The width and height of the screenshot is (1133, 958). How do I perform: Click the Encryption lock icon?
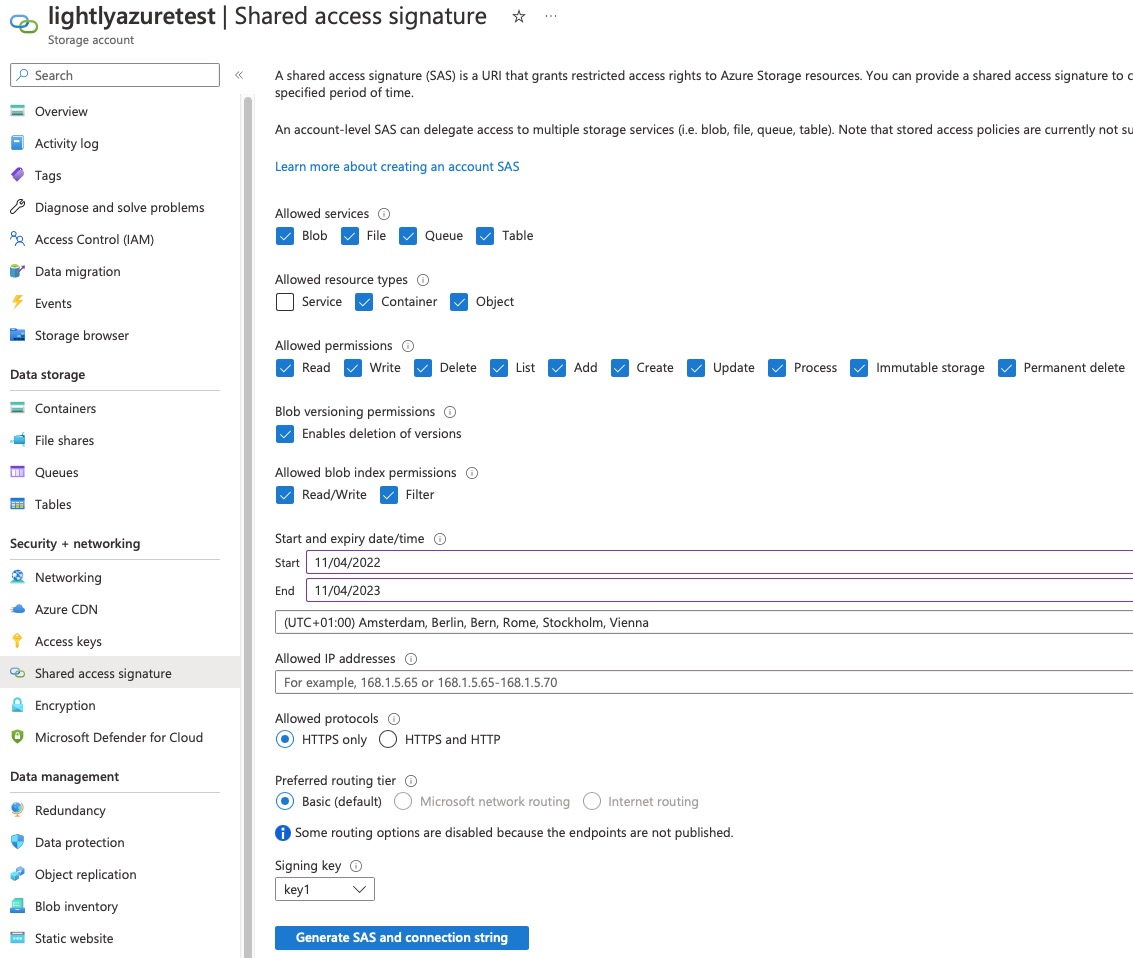tap(17, 705)
